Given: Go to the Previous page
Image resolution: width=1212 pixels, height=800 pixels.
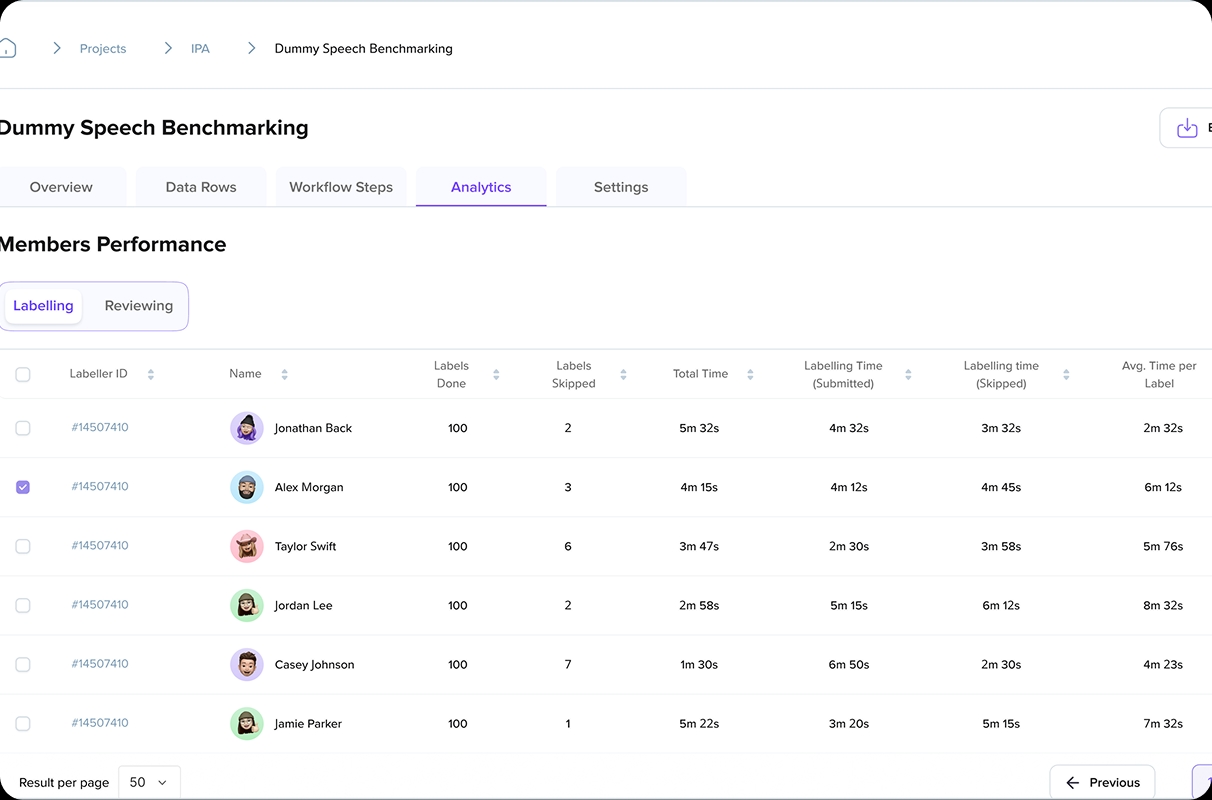Looking at the screenshot, I should click(1102, 782).
